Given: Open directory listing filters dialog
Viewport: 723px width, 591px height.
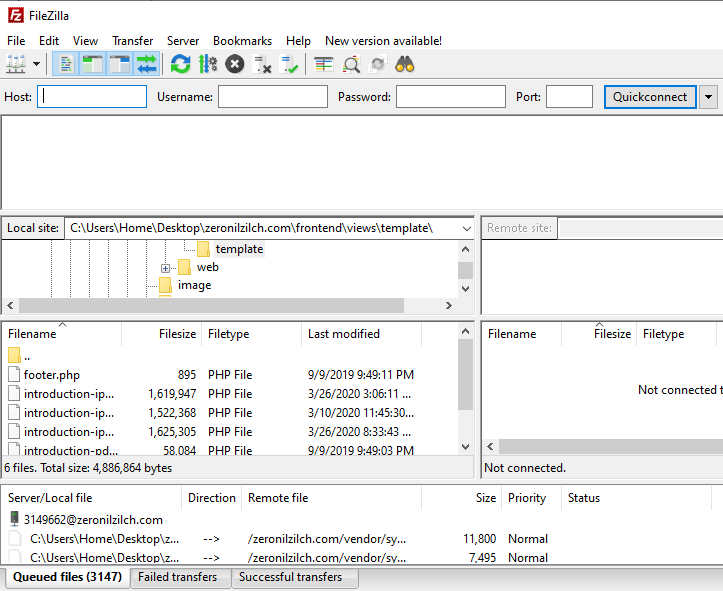Looking at the screenshot, I should [x=324, y=64].
